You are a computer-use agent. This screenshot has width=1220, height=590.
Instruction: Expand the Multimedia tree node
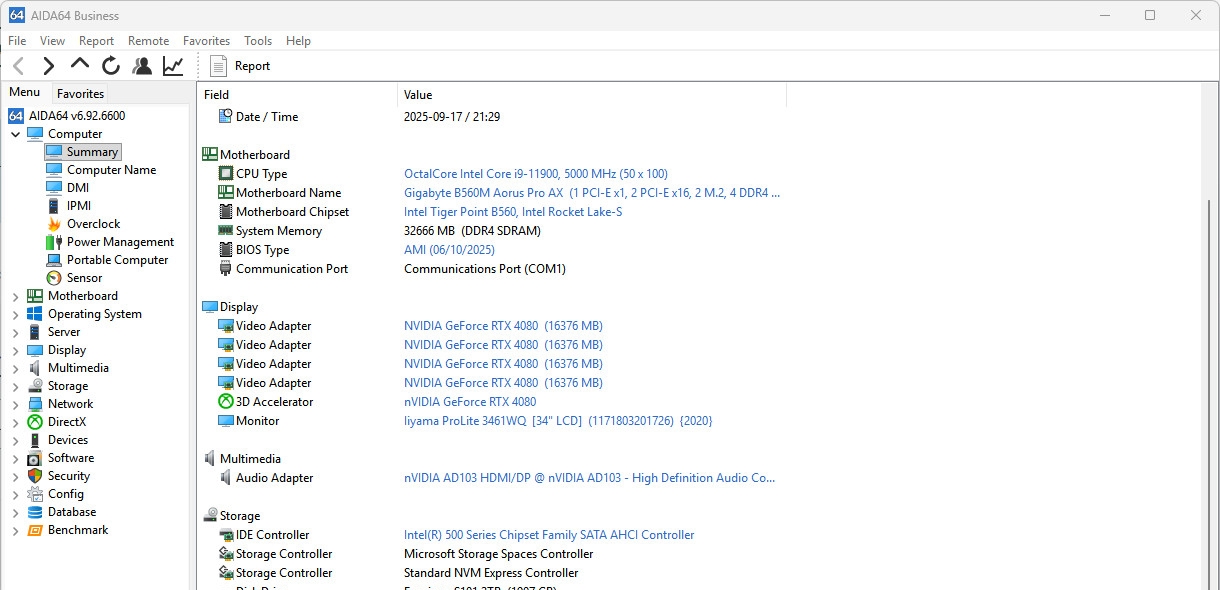pos(15,368)
